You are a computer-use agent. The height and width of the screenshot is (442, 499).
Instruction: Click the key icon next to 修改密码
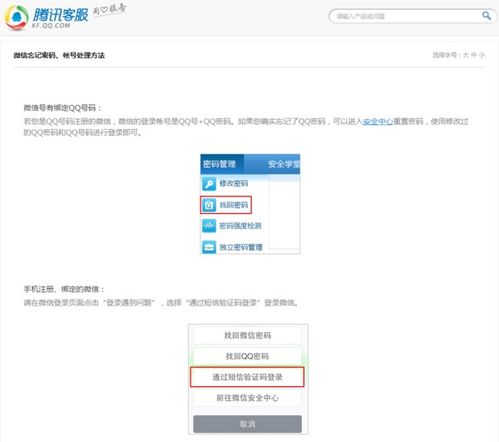[x=209, y=184]
